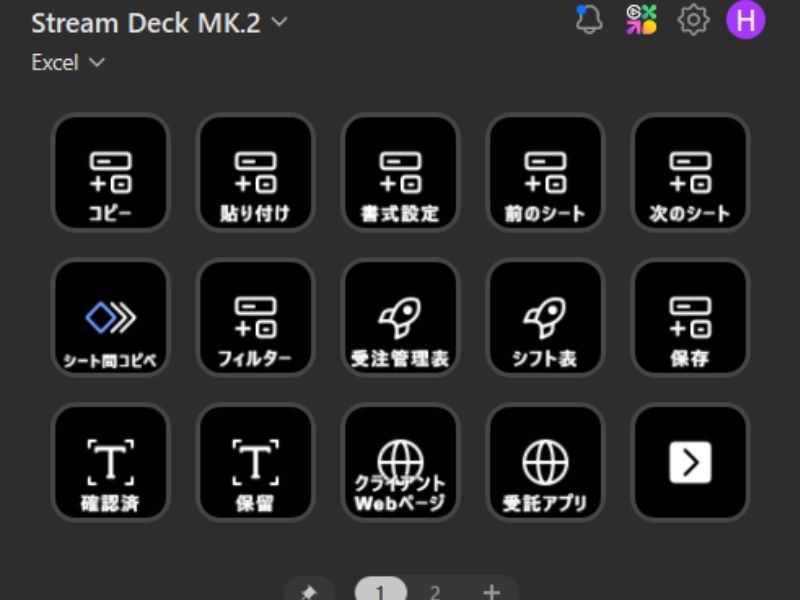Click the フィルター key
The width and height of the screenshot is (800, 600).
pos(255,318)
